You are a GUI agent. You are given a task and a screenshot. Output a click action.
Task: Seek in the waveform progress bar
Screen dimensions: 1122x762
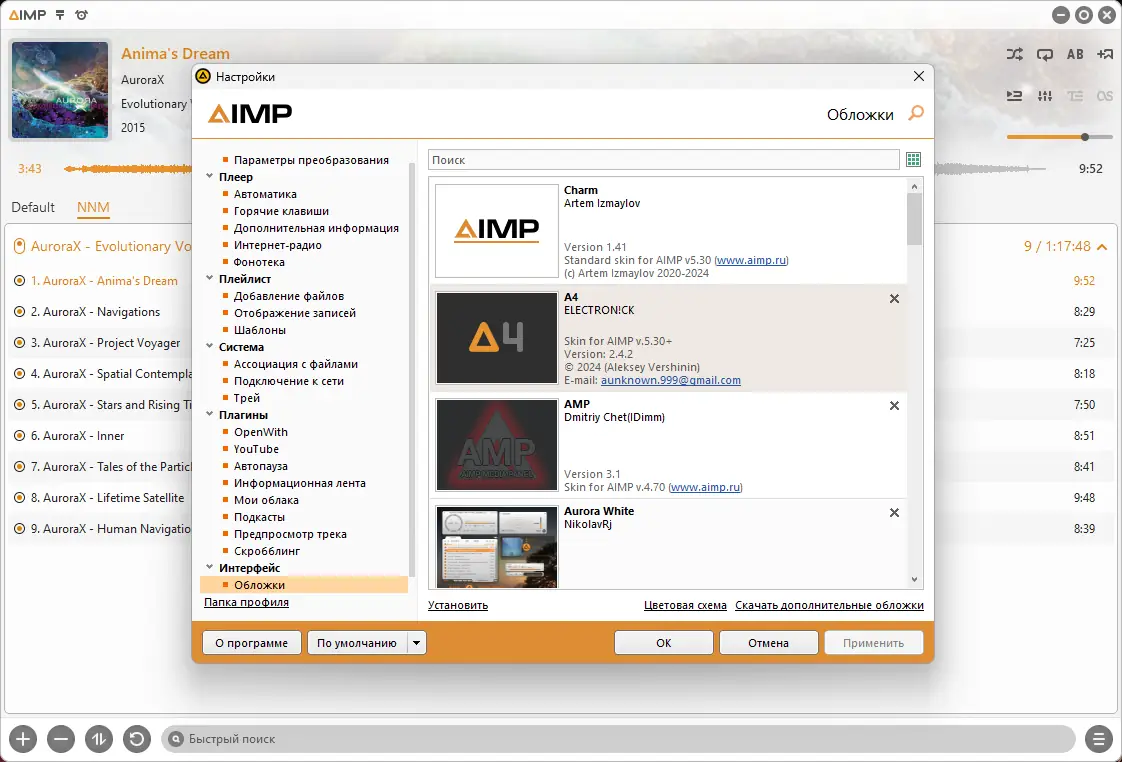point(555,169)
